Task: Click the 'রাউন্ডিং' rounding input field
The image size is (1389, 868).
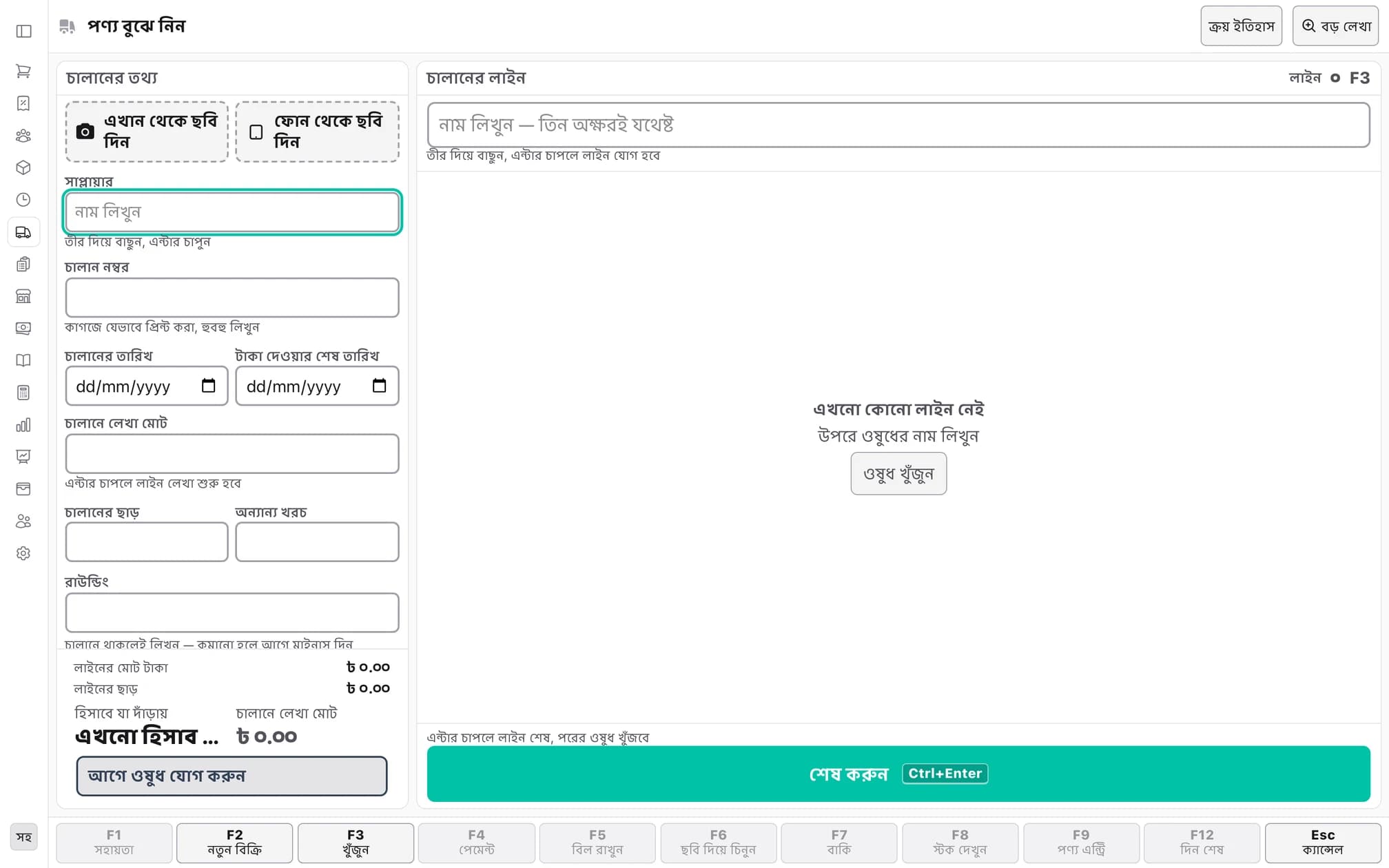Action: [x=232, y=612]
